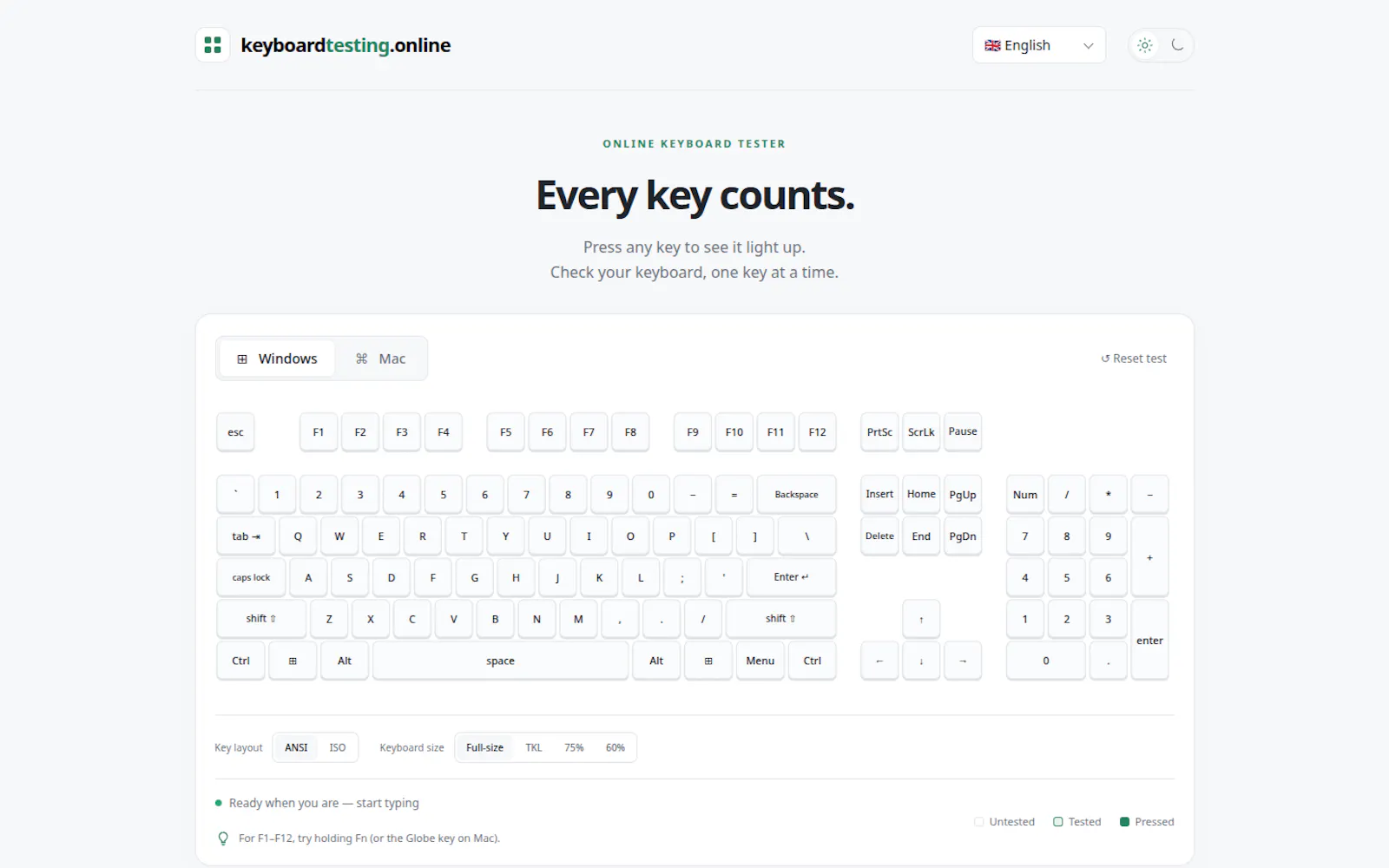Click the right shift key
Screen dimensions: 1389x868
pos(781,619)
